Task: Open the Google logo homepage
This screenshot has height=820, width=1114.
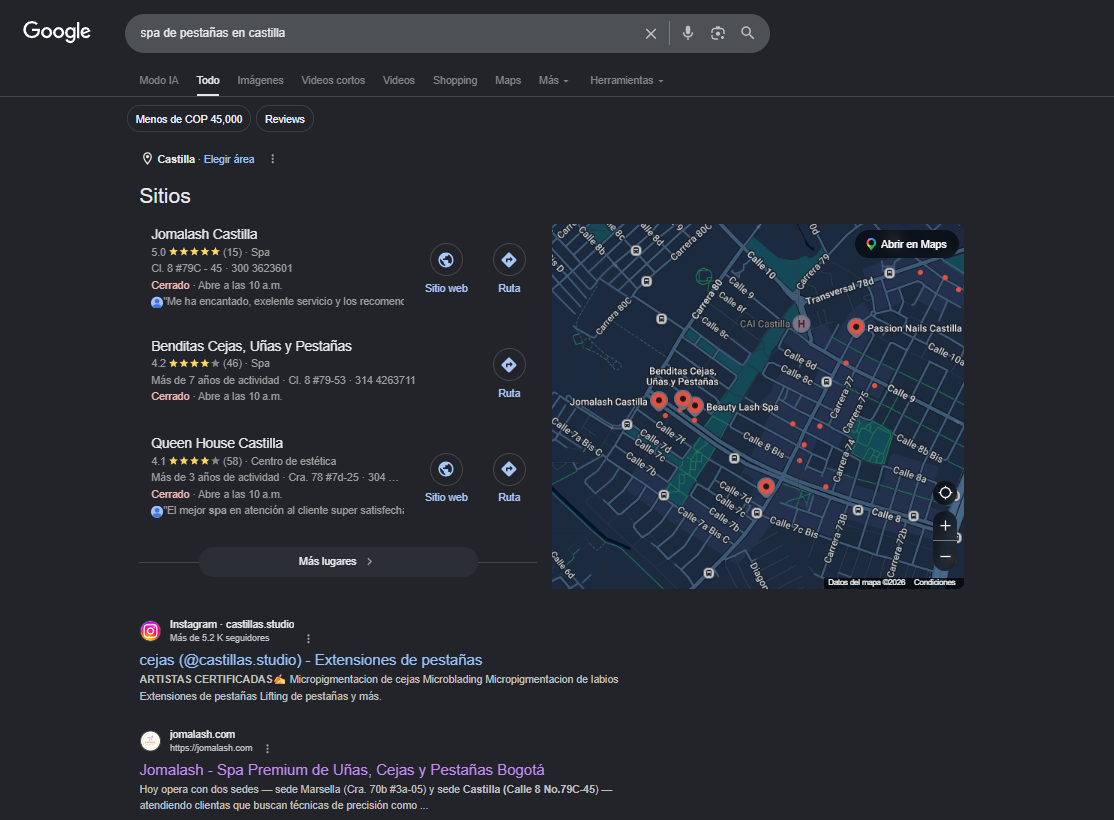Action: tap(57, 31)
